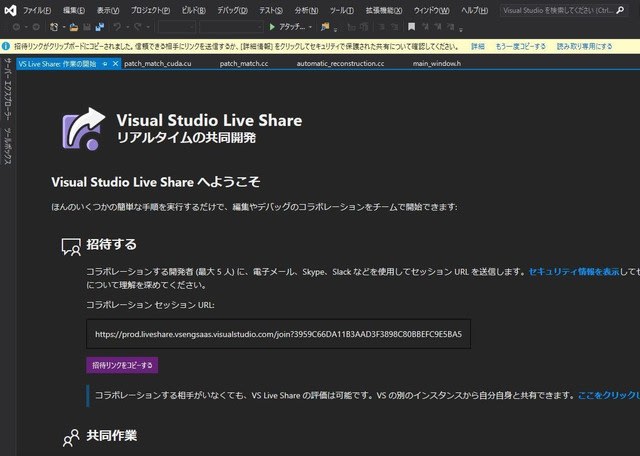This screenshot has height=456, width=640.
Task: Open the プロジェクト(P) menu
Action: tap(150, 11)
